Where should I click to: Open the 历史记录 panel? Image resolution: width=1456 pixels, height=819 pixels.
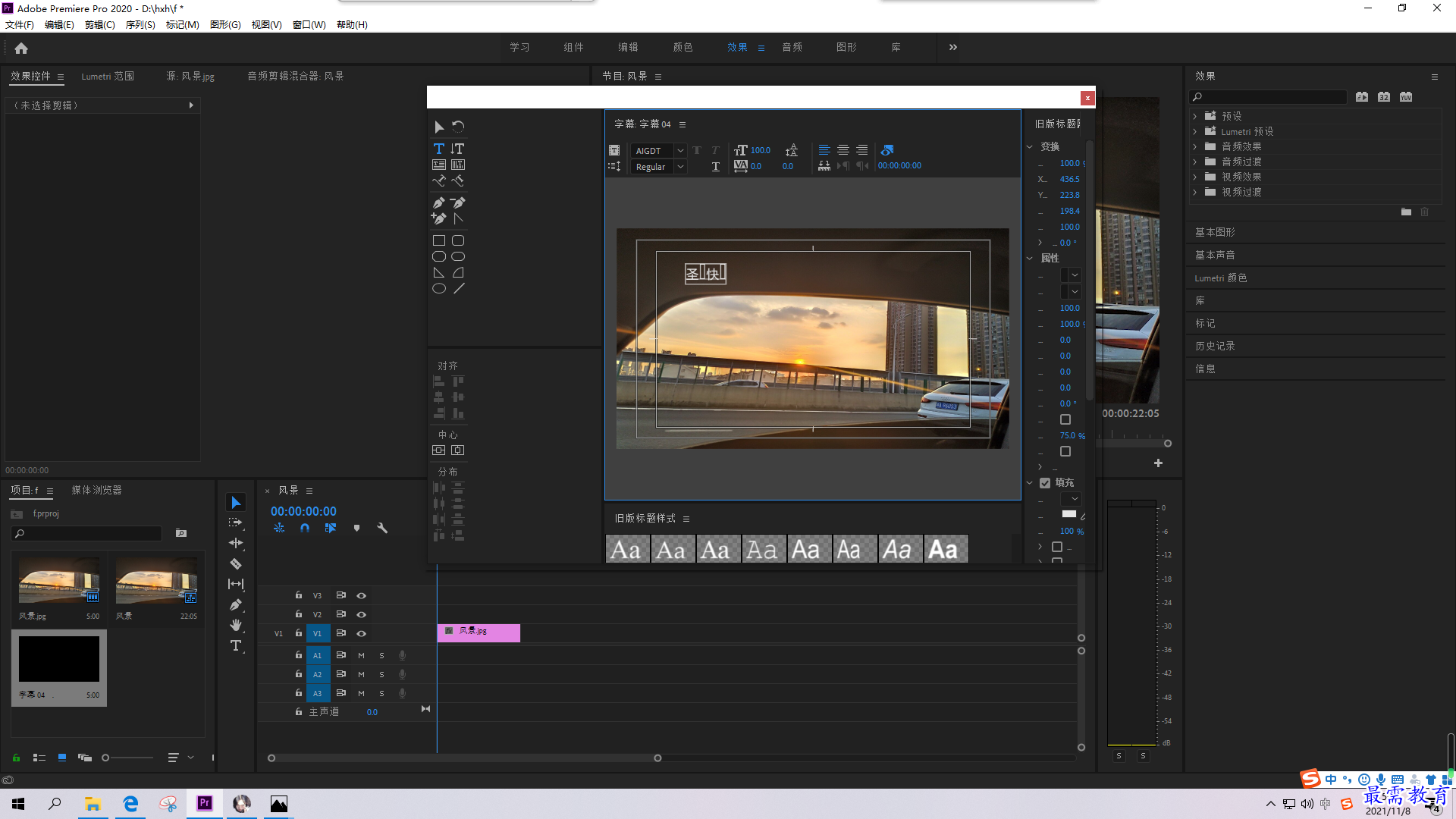(x=1215, y=346)
